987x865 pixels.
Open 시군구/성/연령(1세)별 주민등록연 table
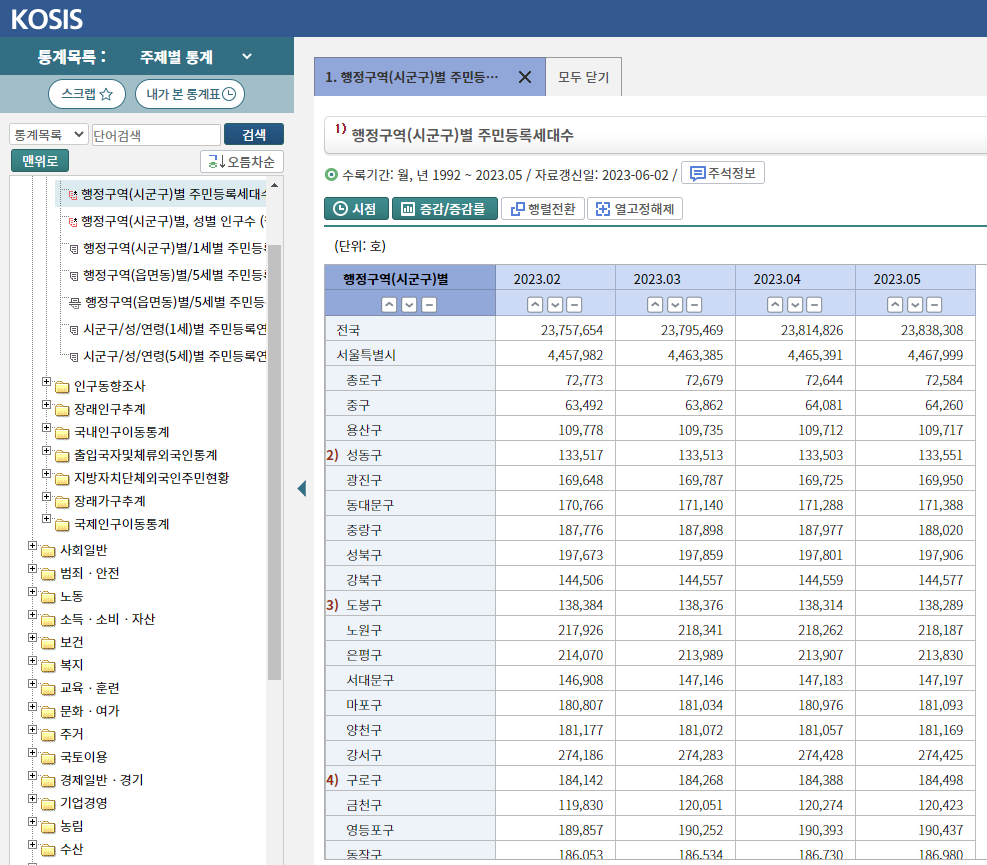pyautogui.click(x=174, y=329)
